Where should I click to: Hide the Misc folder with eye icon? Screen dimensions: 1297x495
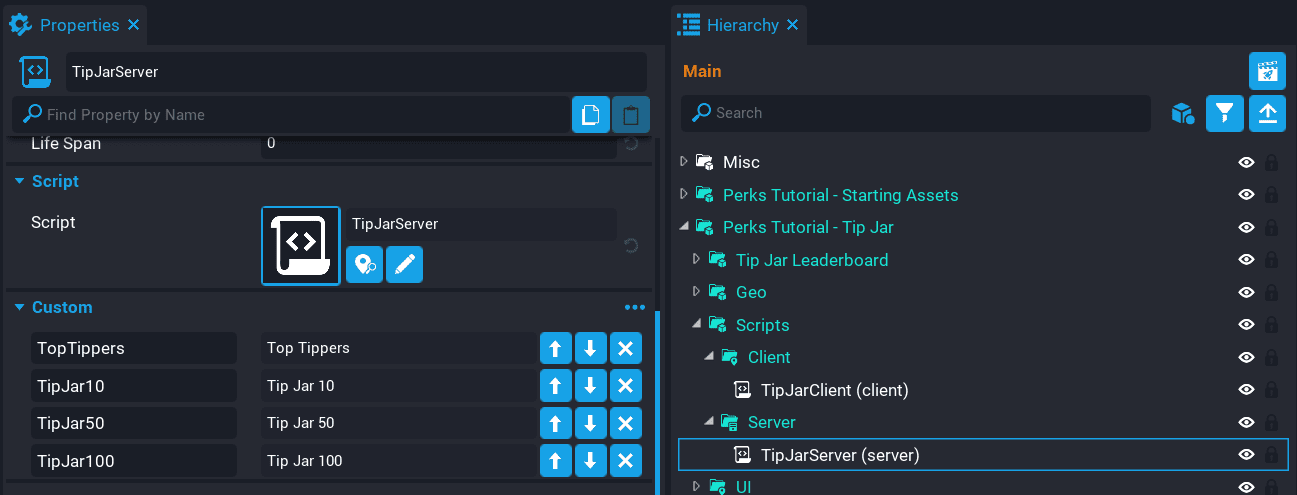[x=1246, y=162]
